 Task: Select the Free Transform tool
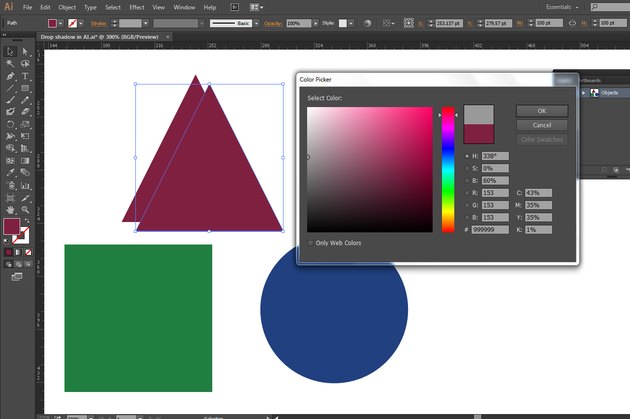click(x=25, y=137)
